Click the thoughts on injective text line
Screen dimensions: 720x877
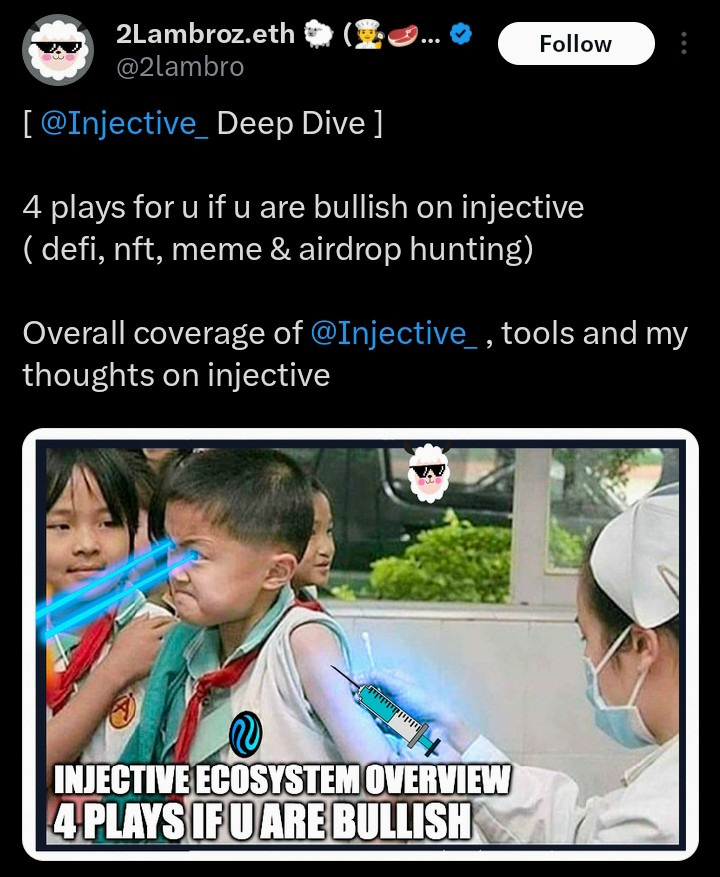click(x=176, y=375)
